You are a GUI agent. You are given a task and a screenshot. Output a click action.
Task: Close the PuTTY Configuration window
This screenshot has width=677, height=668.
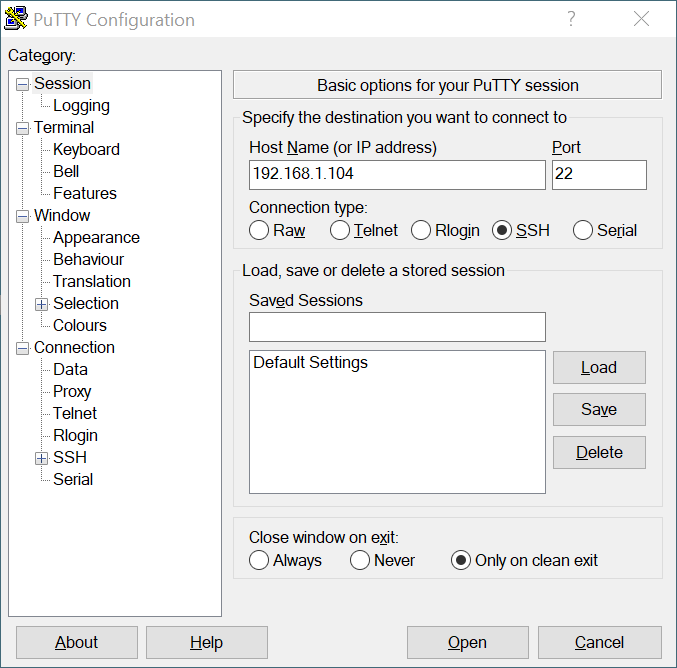pyautogui.click(x=641, y=19)
